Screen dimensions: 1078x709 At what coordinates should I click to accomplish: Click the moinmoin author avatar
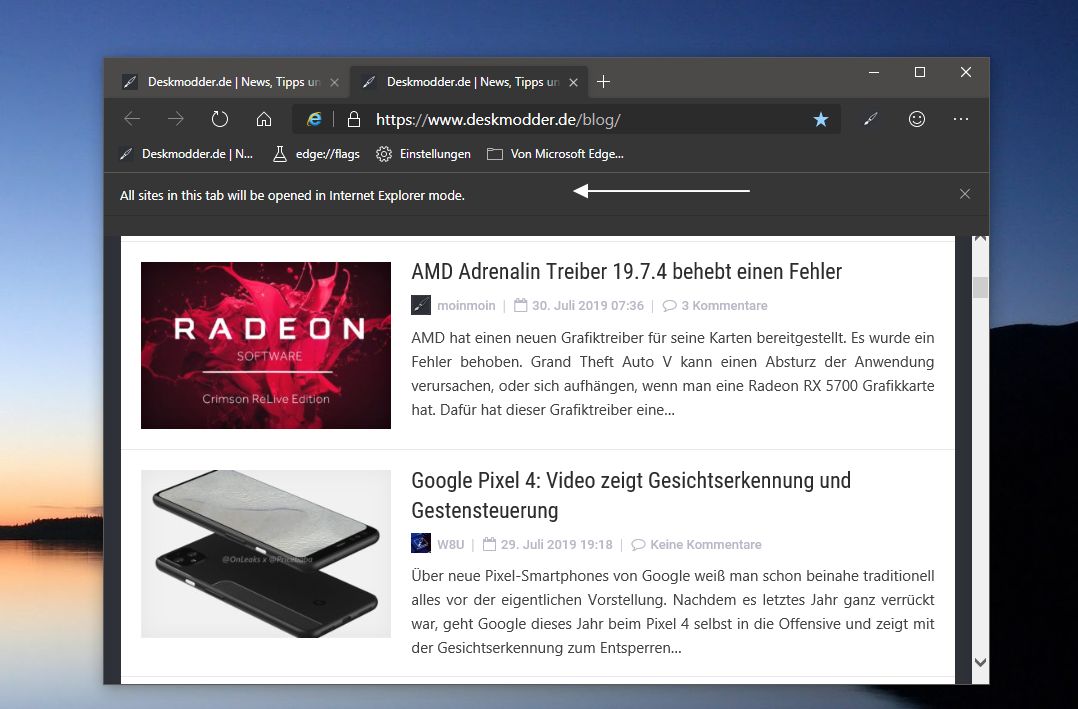click(421, 305)
